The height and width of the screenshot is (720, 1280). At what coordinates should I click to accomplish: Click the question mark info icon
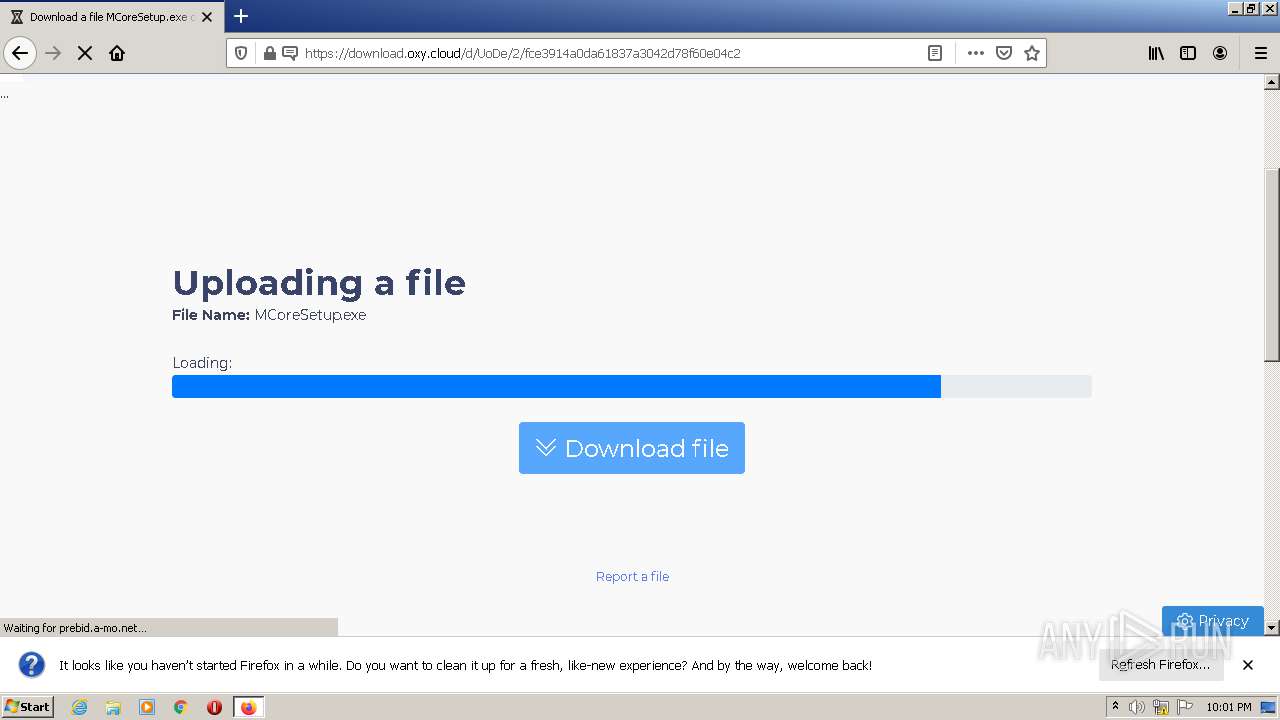click(x=32, y=665)
